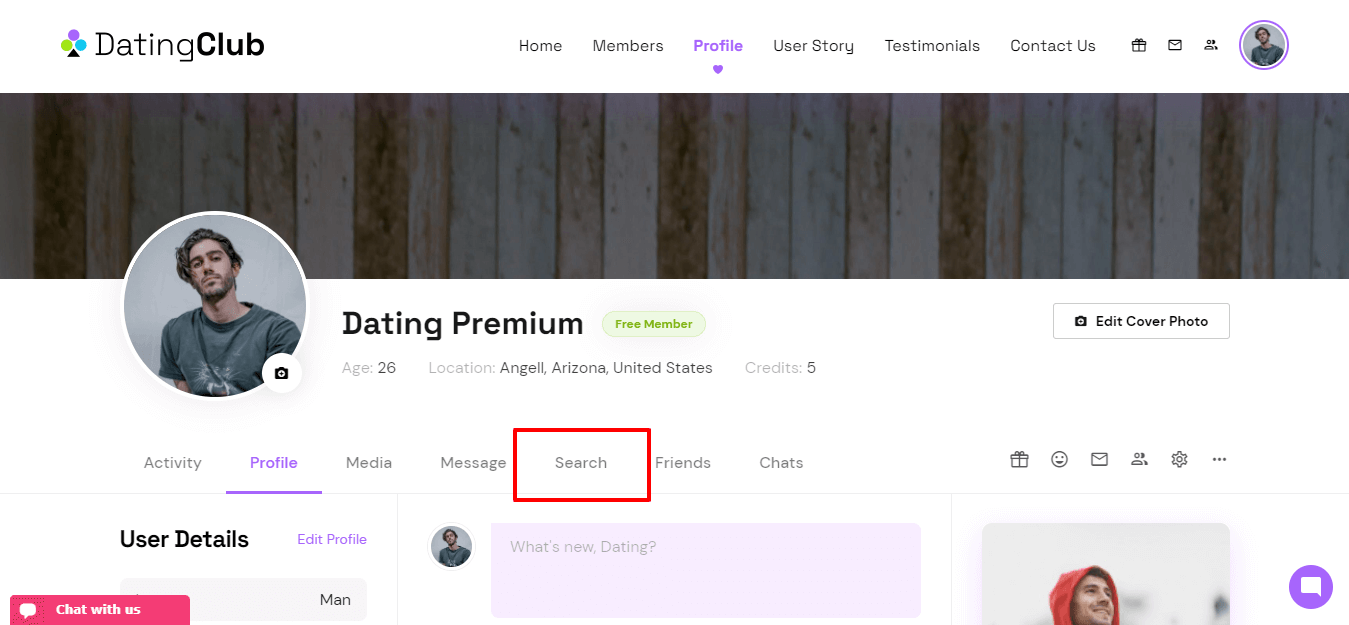Switch to the Media tab
The width and height of the screenshot is (1349, 625).
coord(369,463)
